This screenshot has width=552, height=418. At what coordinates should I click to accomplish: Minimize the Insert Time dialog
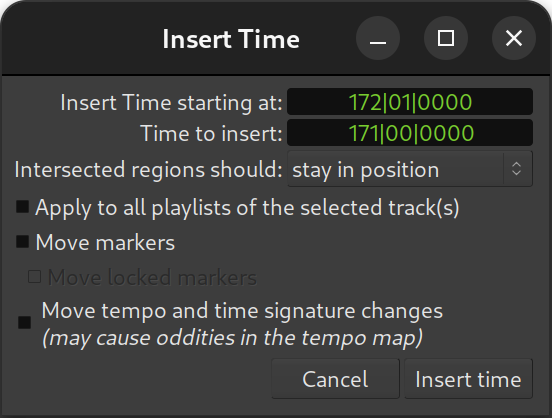(x=378, y=38)
